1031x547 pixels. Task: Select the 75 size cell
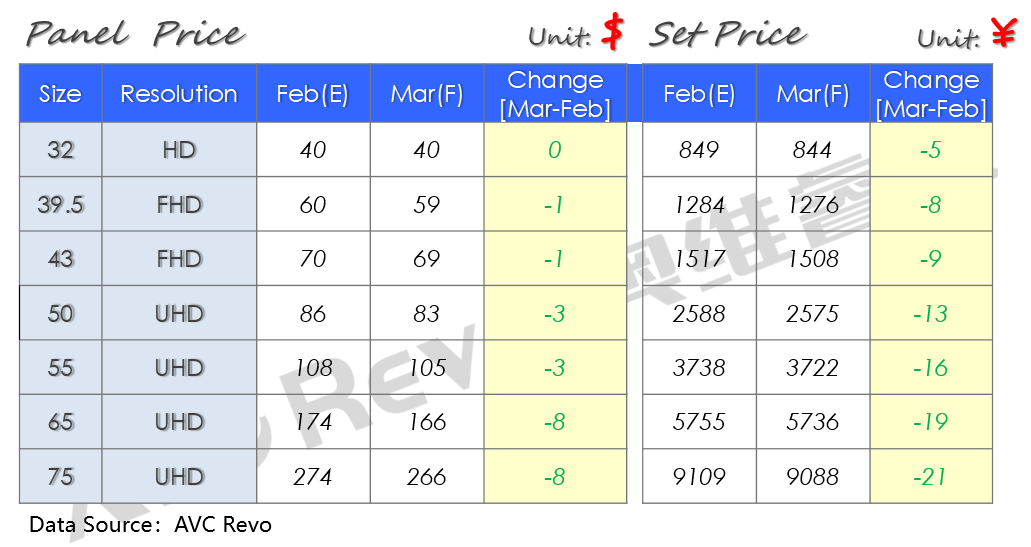click(x=60, y=476)
